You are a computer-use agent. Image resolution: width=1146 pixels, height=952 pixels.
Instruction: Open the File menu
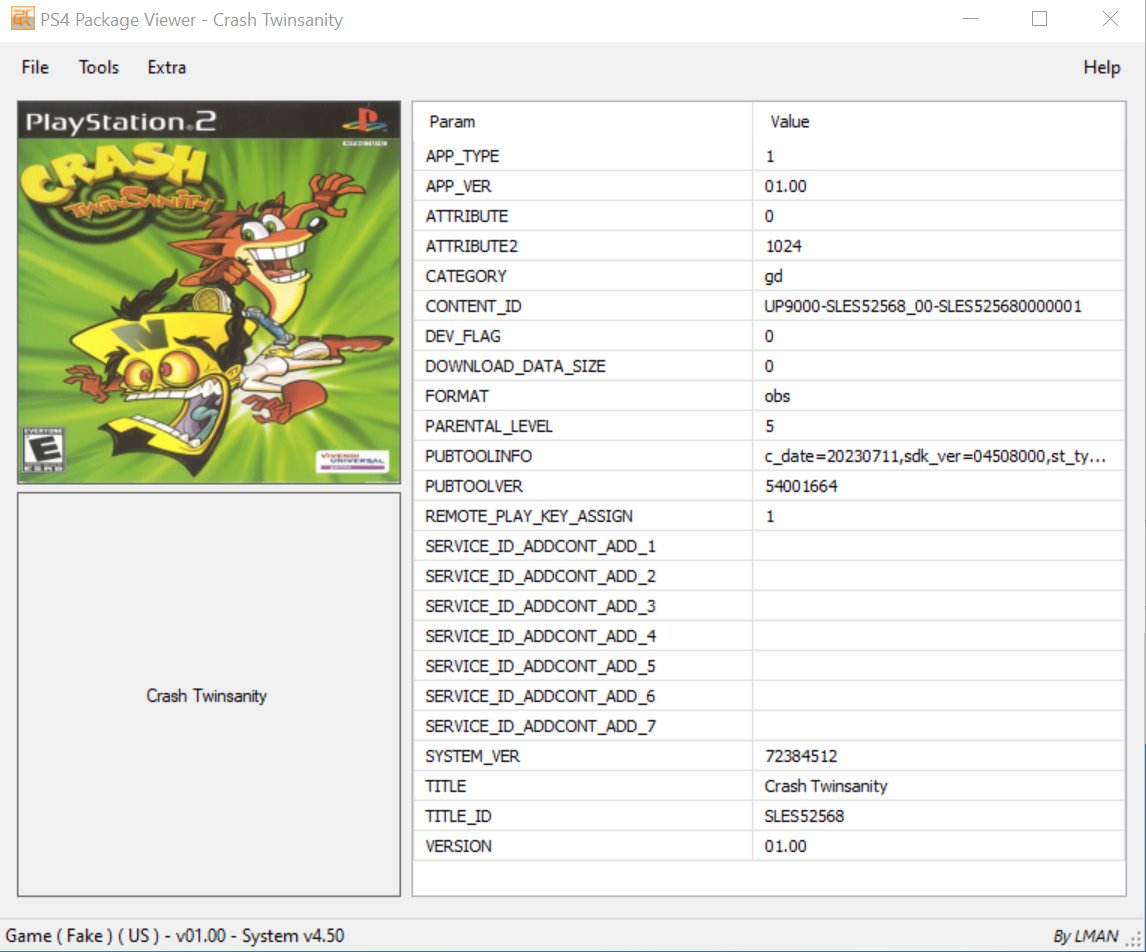[35, 67]
